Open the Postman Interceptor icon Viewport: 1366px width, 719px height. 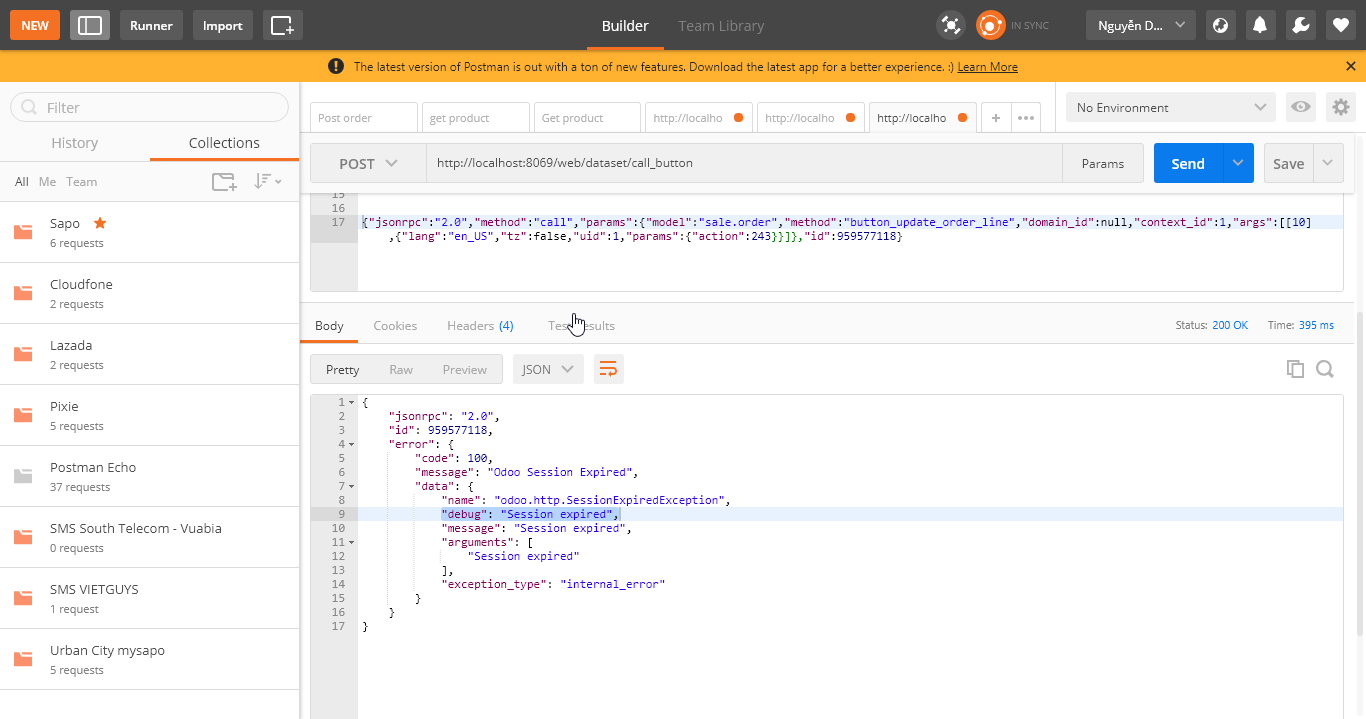tap(950, 24)
